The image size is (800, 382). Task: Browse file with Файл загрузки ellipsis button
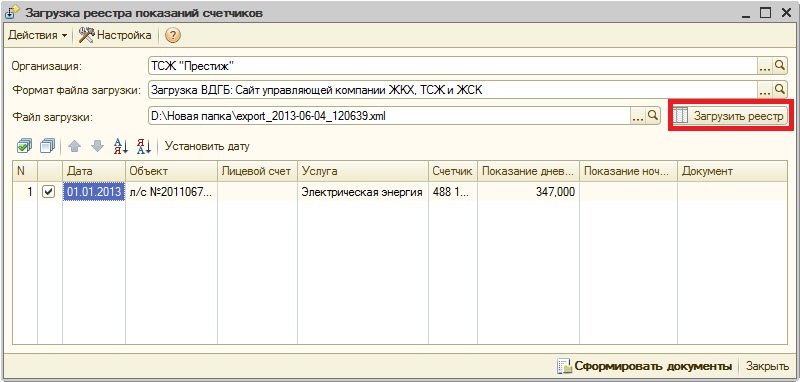click(638, 116)
